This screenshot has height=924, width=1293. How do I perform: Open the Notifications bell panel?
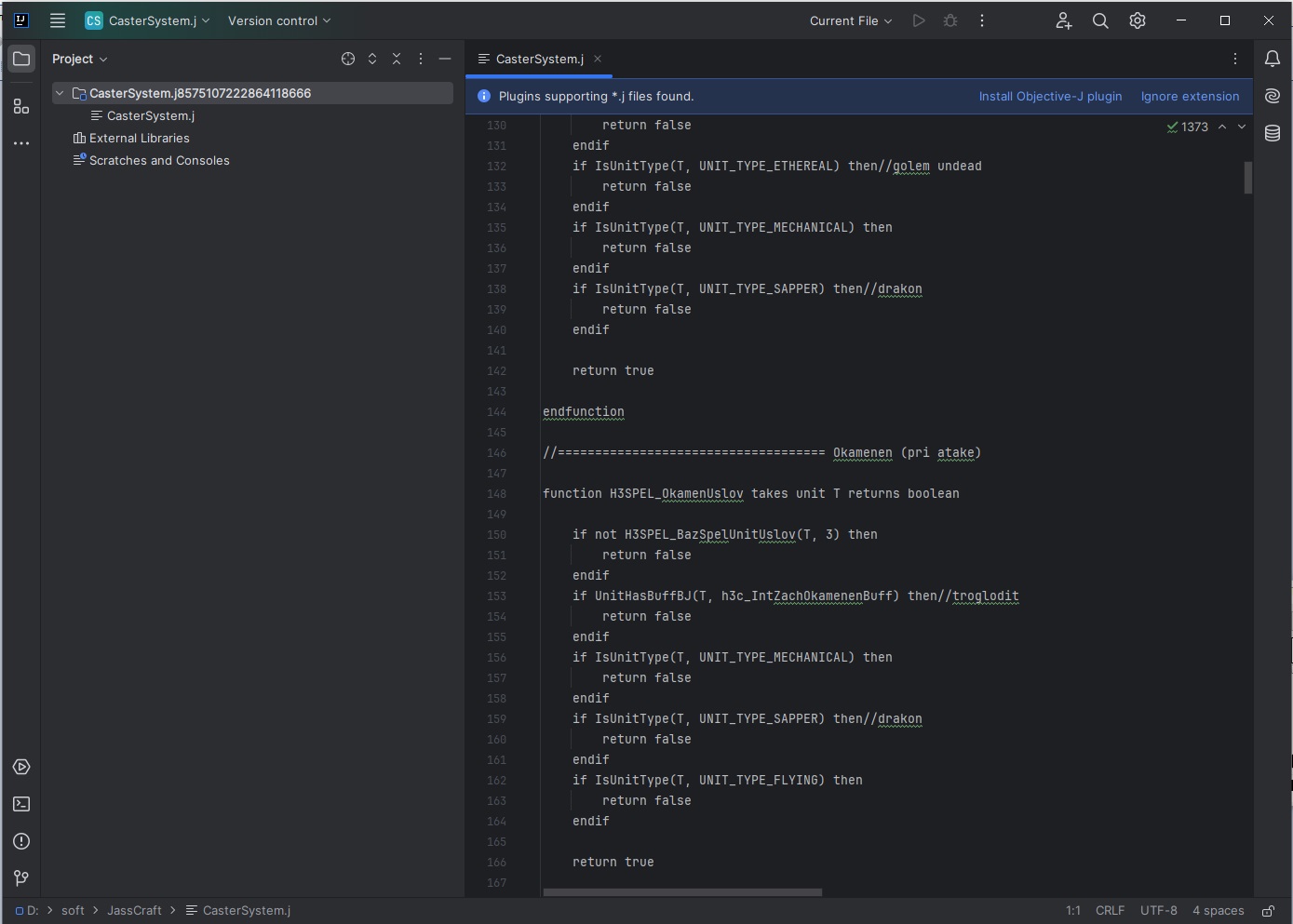[1273, 59]
